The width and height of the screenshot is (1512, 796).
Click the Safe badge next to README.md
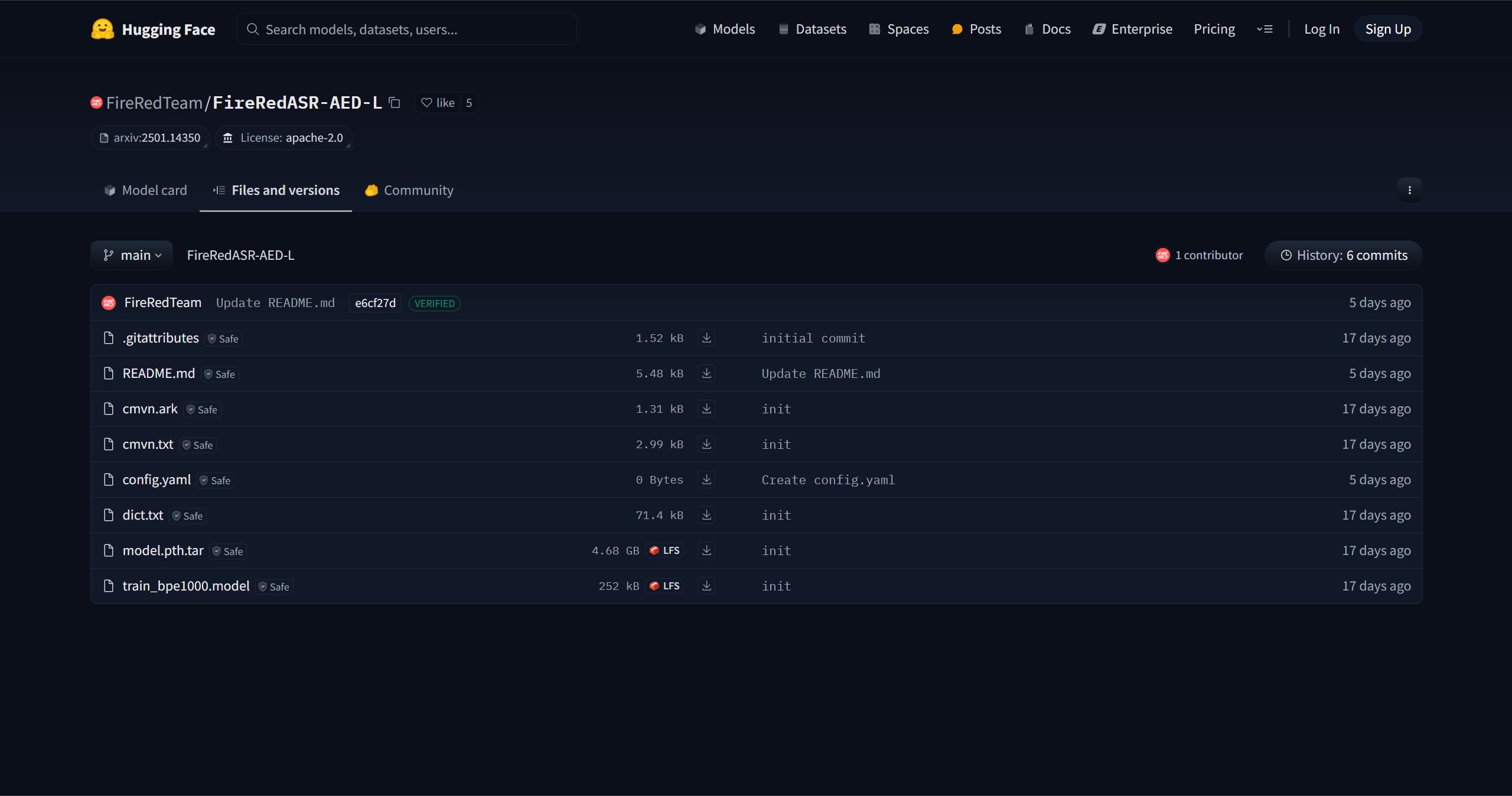coord(220,374)
